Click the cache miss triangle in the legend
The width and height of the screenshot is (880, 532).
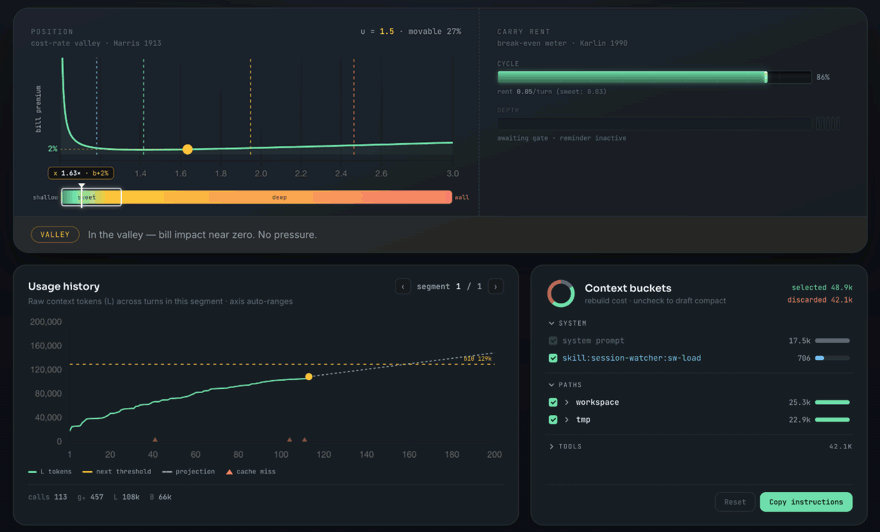click(x=229, y=472)
